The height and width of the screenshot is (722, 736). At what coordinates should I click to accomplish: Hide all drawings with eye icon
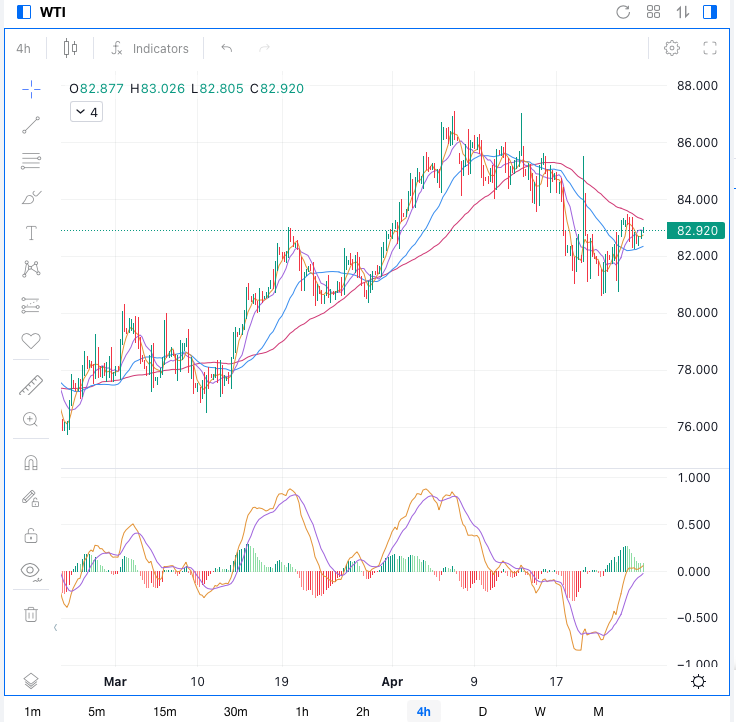point(31,571)
